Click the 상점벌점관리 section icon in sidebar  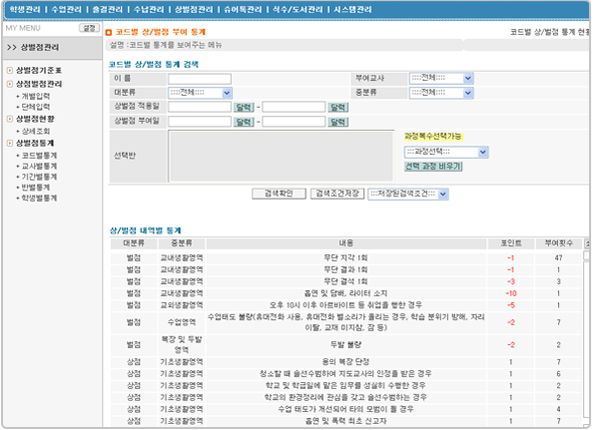pos(10,84)
